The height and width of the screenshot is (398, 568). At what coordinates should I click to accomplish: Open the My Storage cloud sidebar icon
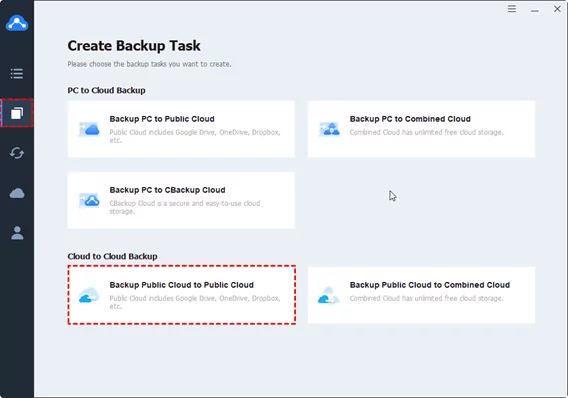point(17,193)
